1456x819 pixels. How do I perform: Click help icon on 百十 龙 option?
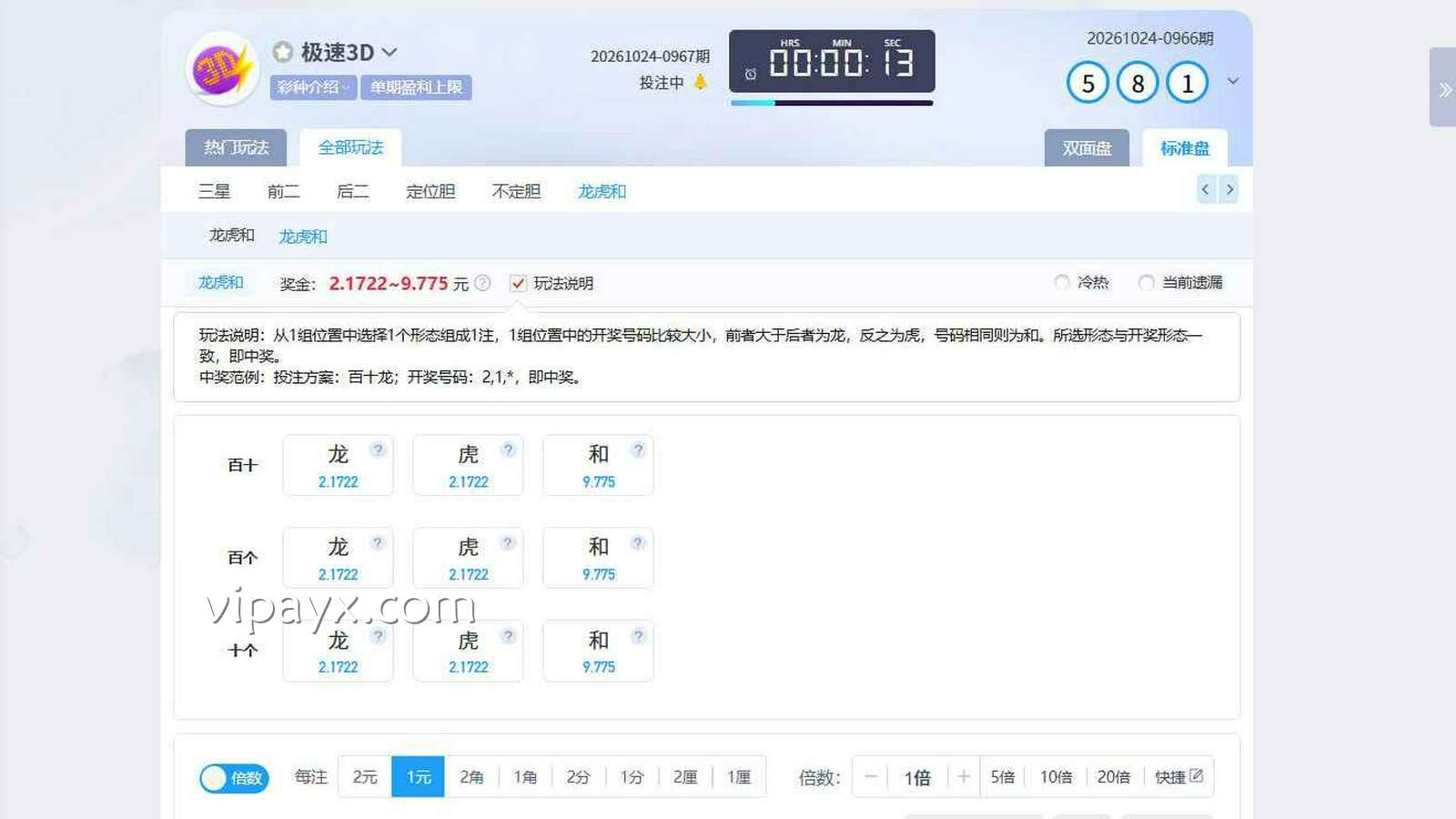click(378, 450)
